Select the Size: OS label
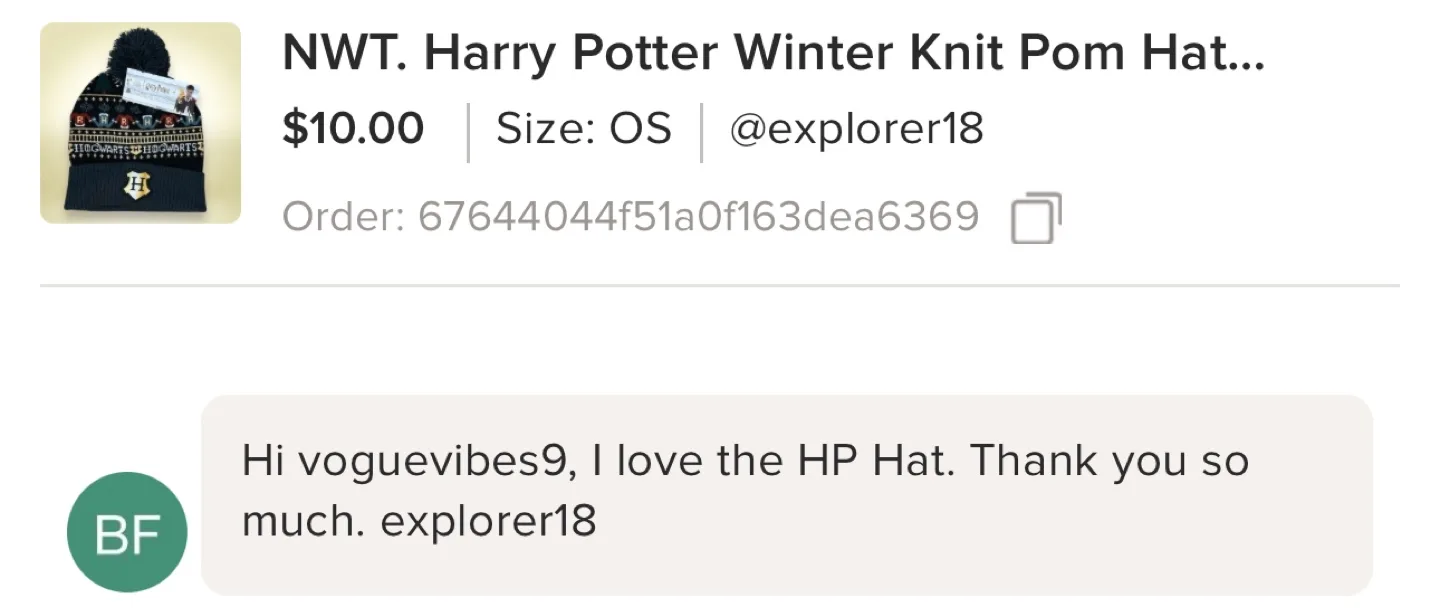 tap(583, 128)
